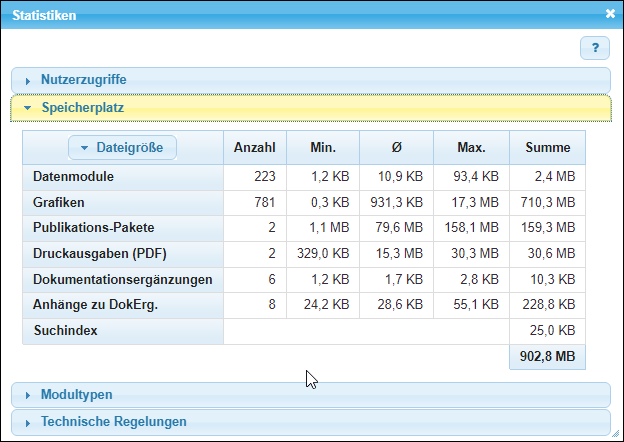This screenshot has width=624, height=442.
Task: Click the Suchindex row label
Action: [64, 330]
